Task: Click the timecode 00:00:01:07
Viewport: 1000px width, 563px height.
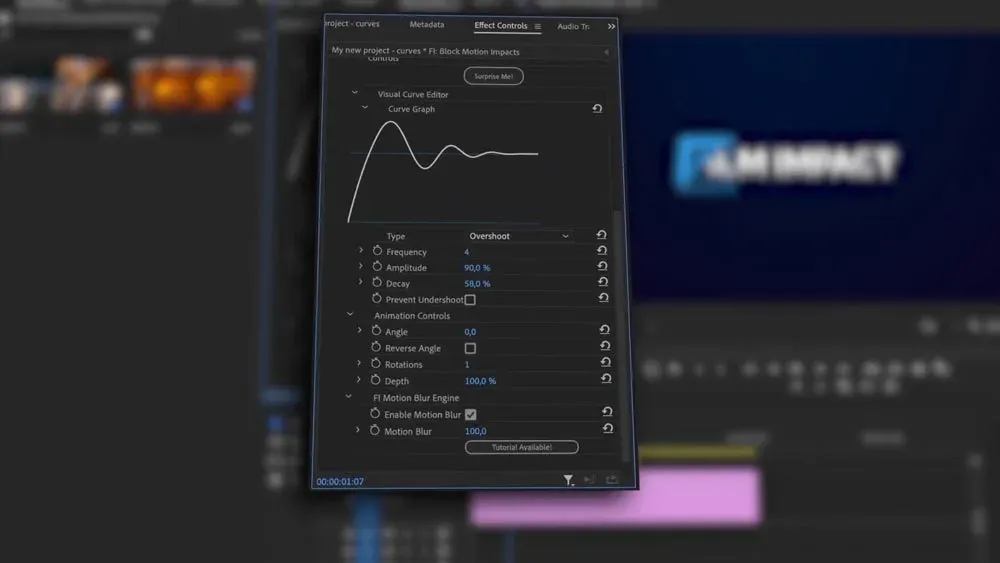Action: [340, 481]
